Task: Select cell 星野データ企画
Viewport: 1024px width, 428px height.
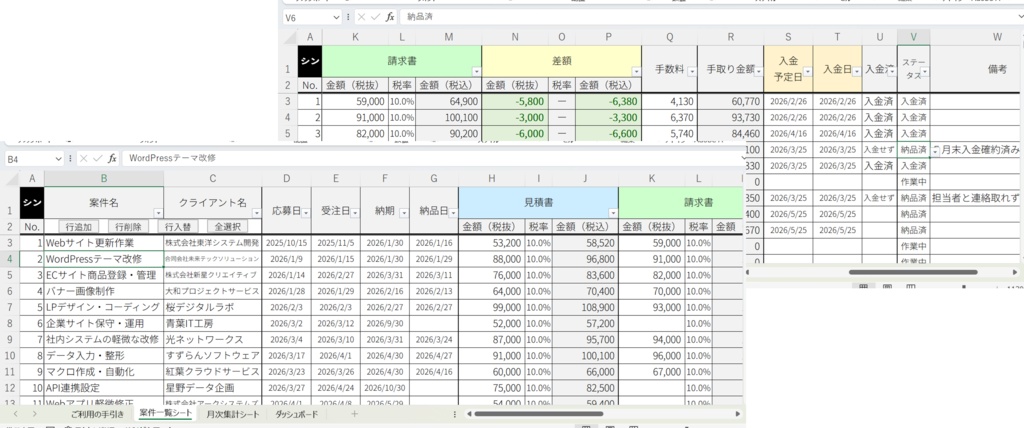Action: coord(213,387)
